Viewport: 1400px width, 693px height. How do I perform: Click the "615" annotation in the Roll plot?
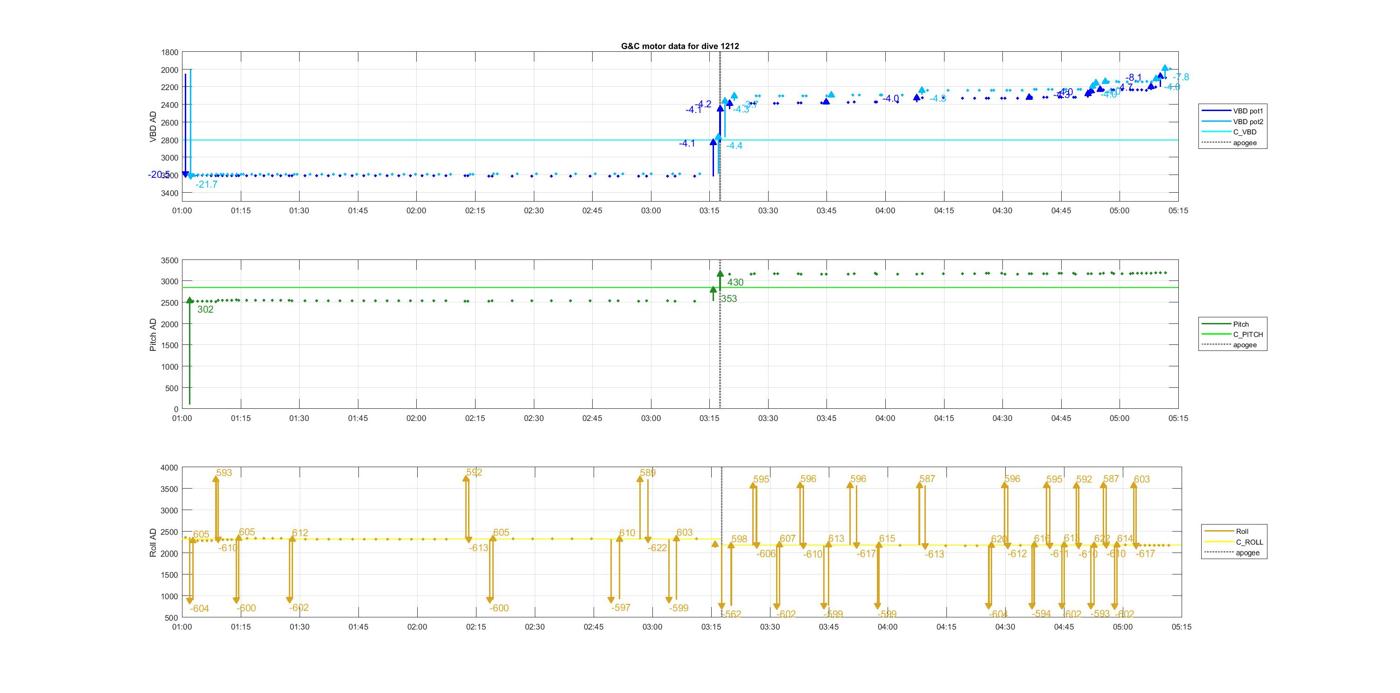887,539
